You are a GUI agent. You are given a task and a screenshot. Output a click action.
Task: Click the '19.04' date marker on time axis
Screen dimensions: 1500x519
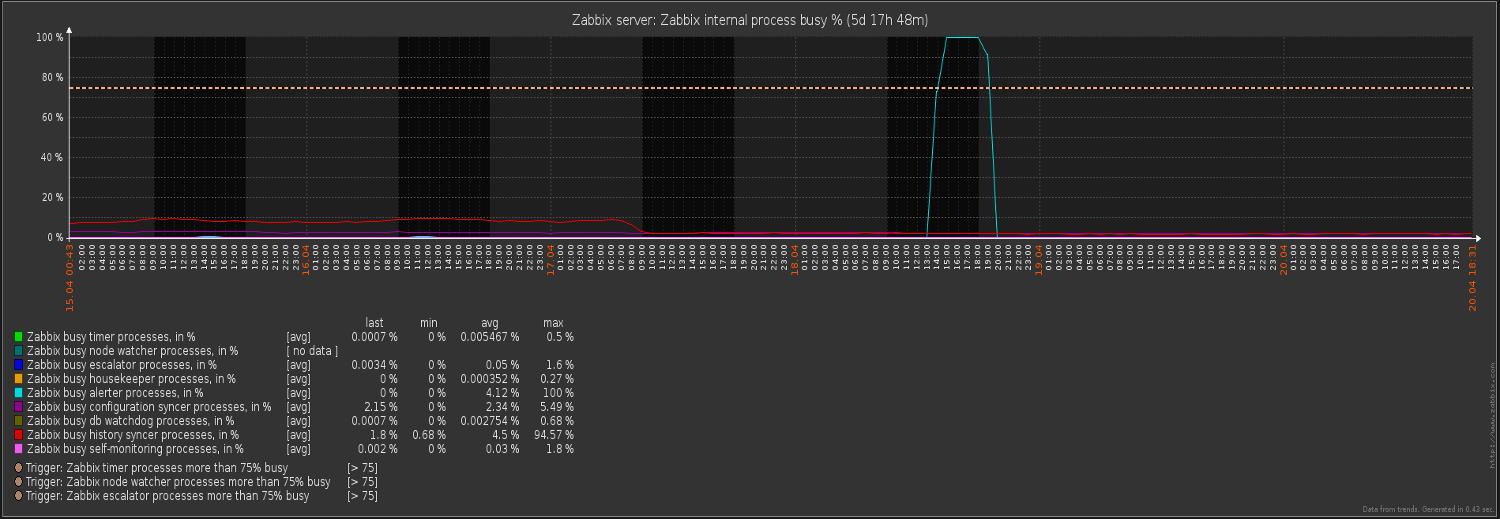(x=1039, y=259)
